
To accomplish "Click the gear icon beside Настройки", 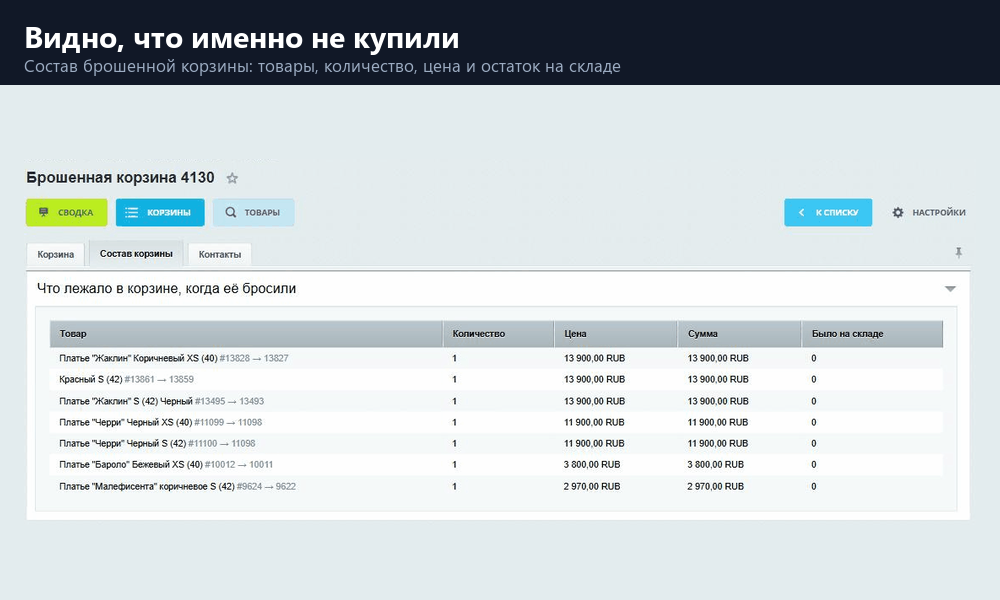I will tap(898, 212).
